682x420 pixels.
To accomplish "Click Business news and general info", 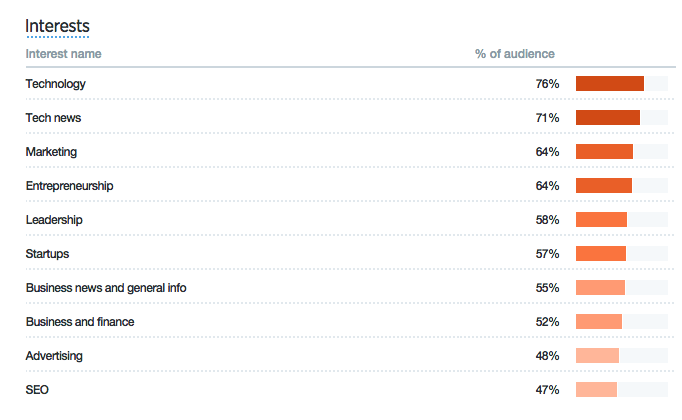I will 106,288.
